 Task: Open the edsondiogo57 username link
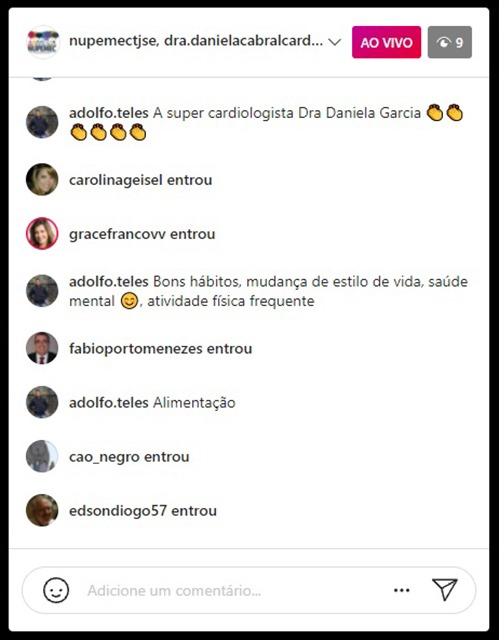(x=118, y=511)
